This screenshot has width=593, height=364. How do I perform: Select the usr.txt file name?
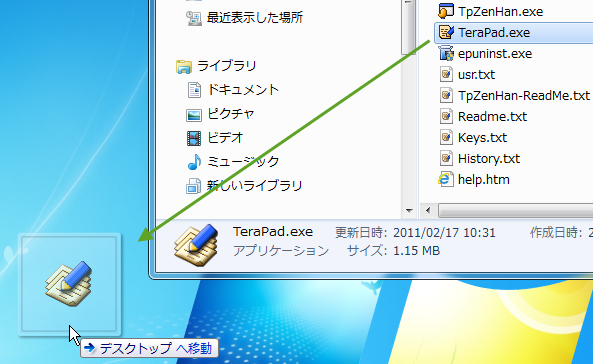477,75
